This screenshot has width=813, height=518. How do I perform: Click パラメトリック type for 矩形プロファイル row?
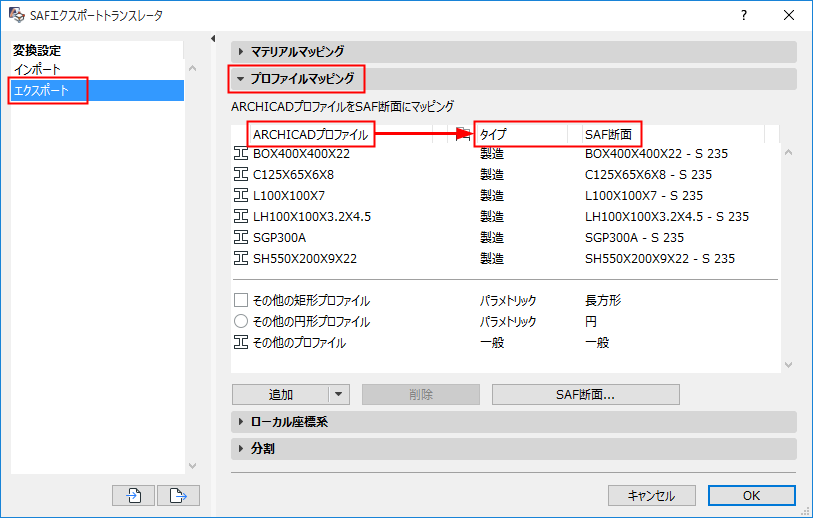point(508,301)
